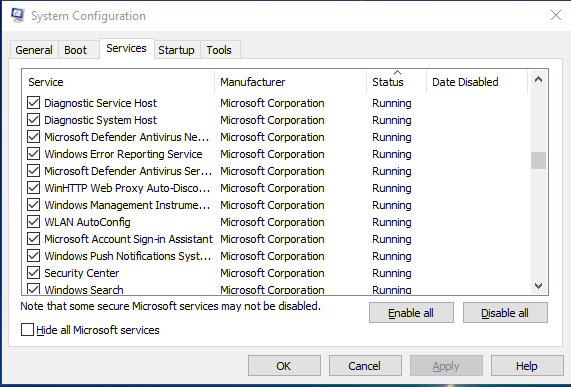Toggle Windows Management Instrume... checkbox
The width and height of the screenshot is (571, 387).
[34, 205]
